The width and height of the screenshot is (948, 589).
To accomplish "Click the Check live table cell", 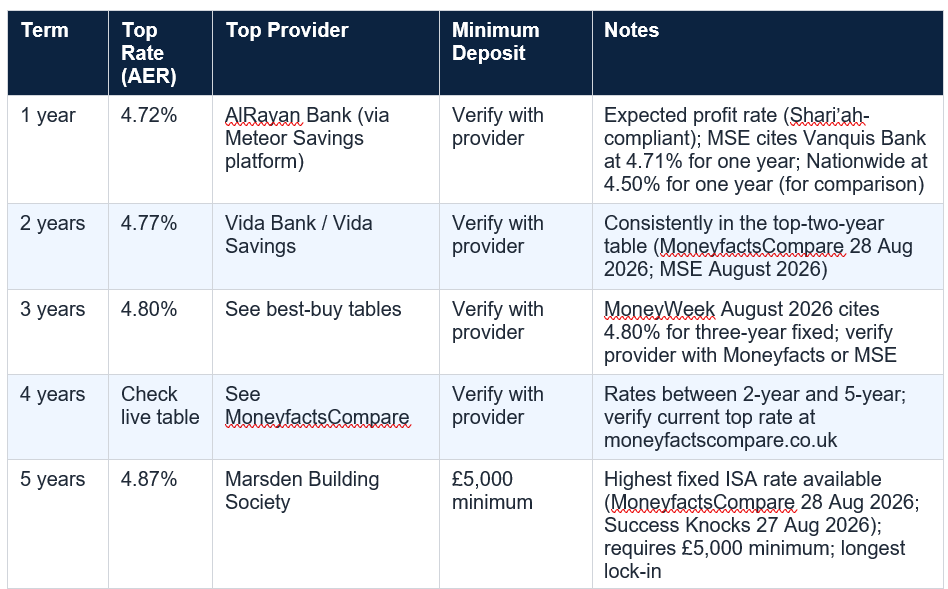I will (160, 417).
